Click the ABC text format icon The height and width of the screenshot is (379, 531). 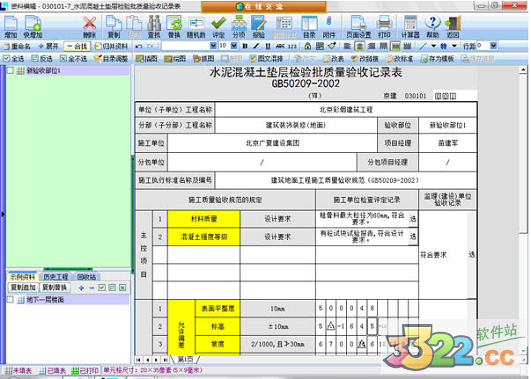click(x=280, y=46)
